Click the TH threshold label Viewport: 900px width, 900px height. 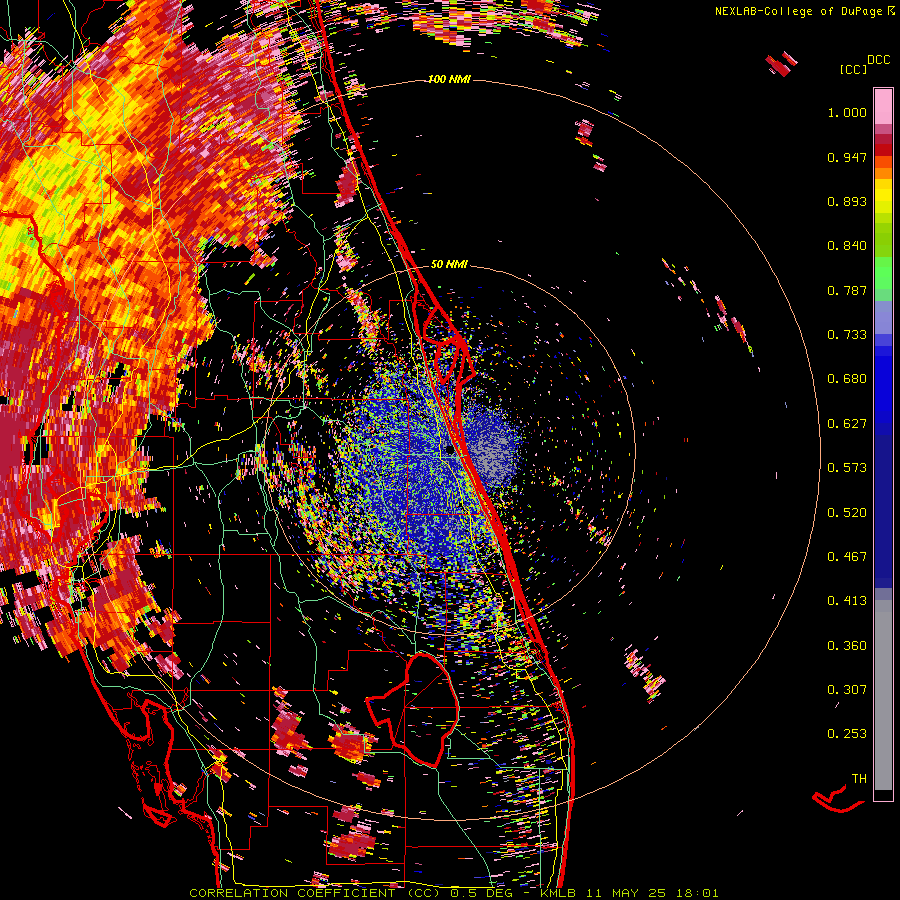pyautogui.click(x=859, y=779)
